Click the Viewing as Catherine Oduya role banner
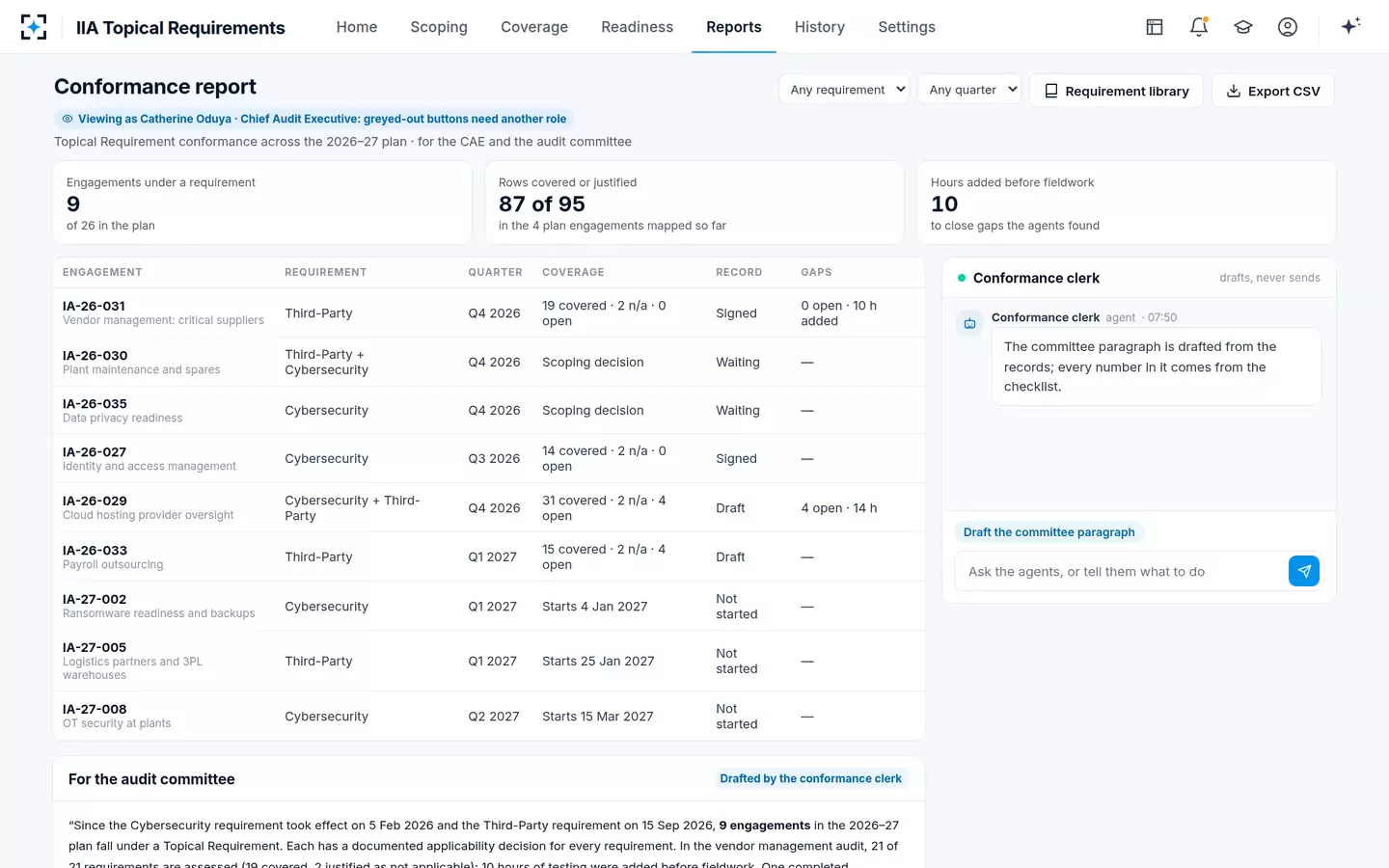The height and width of the screenshot is (868, 1389). point(313,119)
